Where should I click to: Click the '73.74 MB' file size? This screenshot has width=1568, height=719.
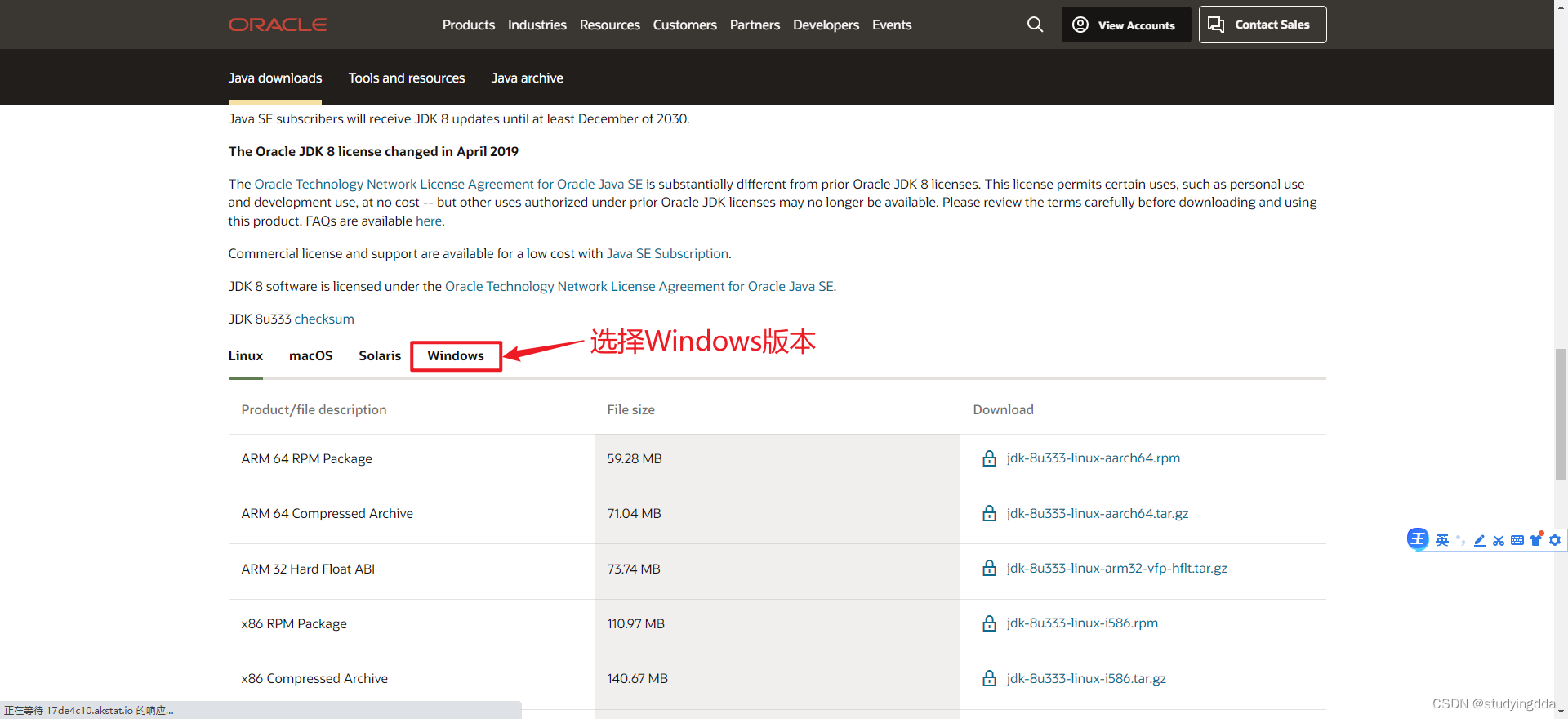[634, 569]
